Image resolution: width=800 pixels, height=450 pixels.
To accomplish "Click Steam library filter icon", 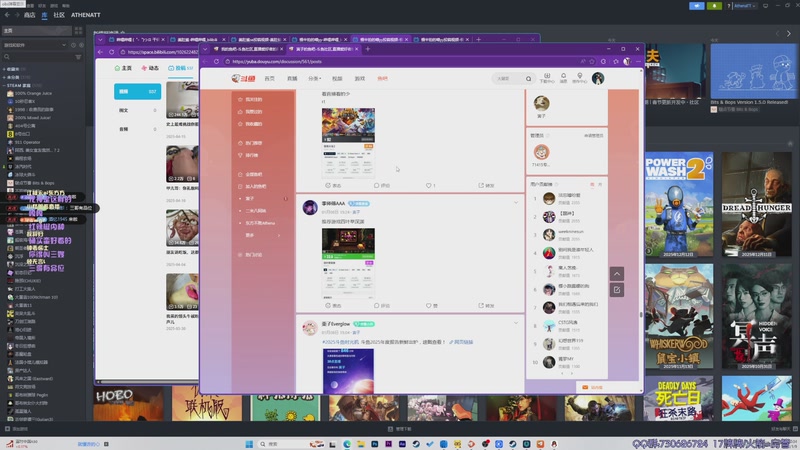I will coord(78,57).
